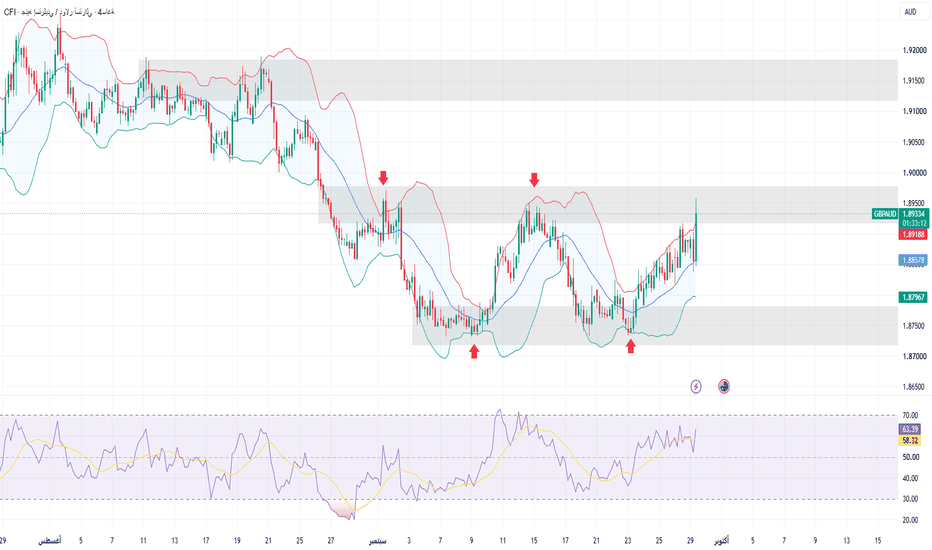Click the 1.87500 price scale level
This screenshot has width=932, height=550.
[914, 326]
